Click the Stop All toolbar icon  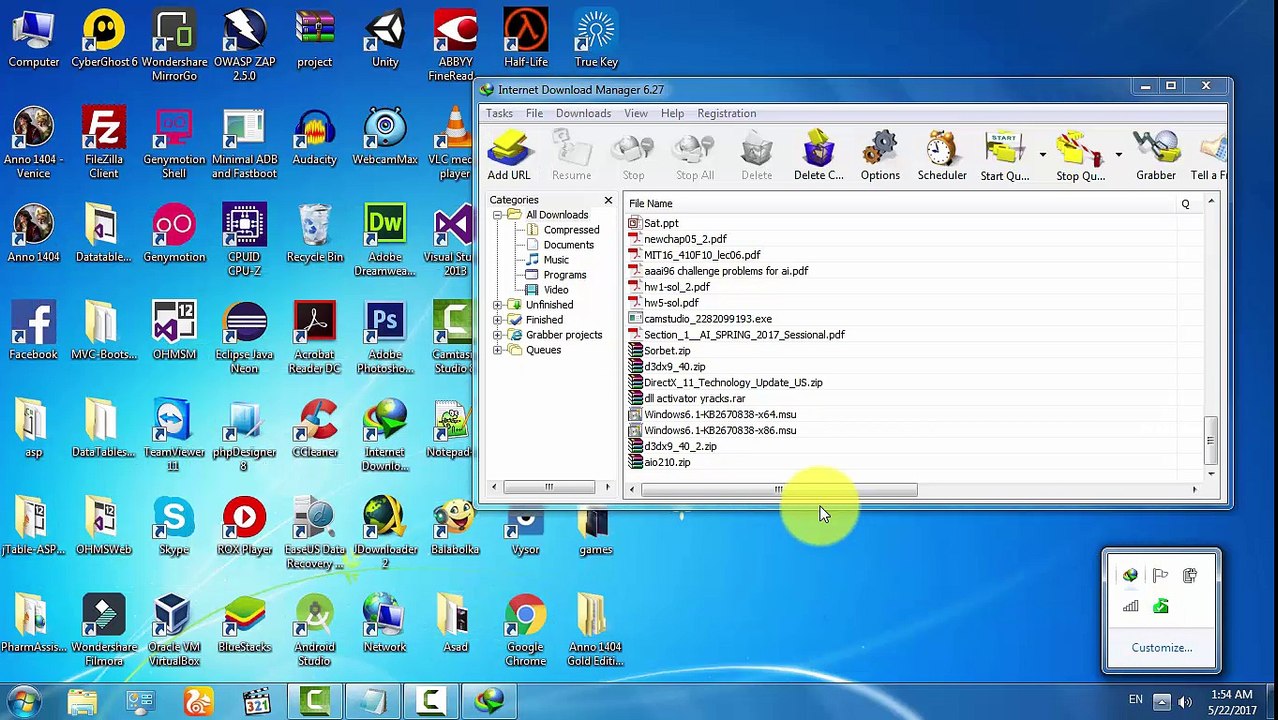[x=694, y=155]
